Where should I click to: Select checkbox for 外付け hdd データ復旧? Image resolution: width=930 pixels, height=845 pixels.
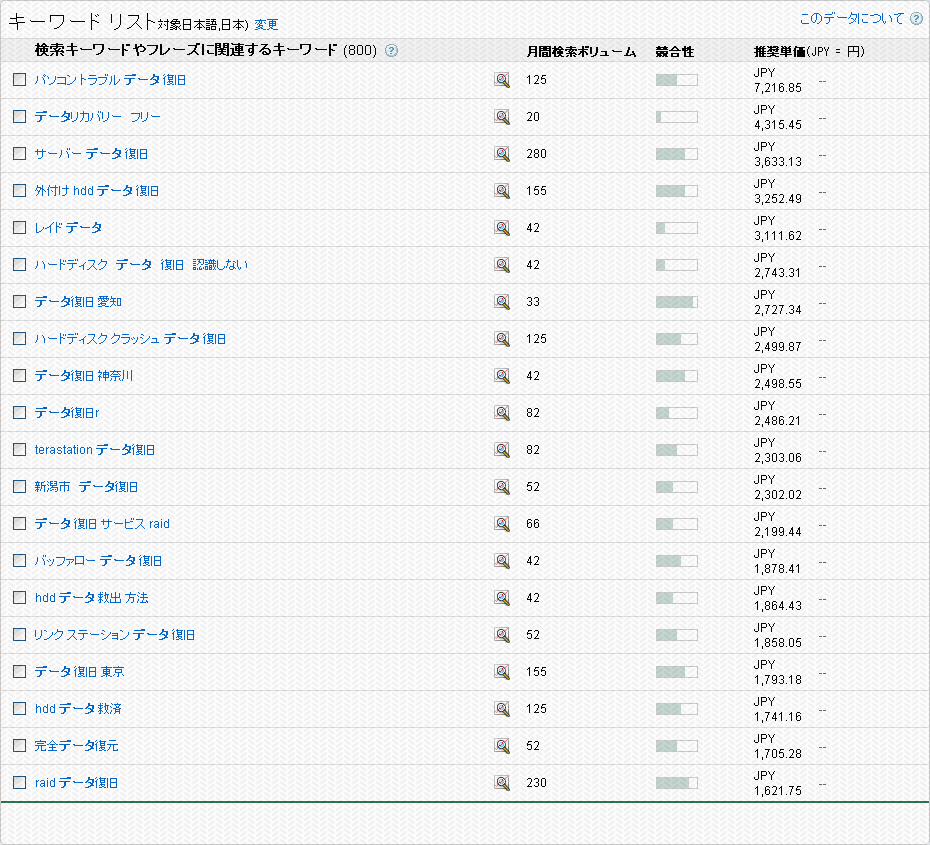[x=19, y=191]
